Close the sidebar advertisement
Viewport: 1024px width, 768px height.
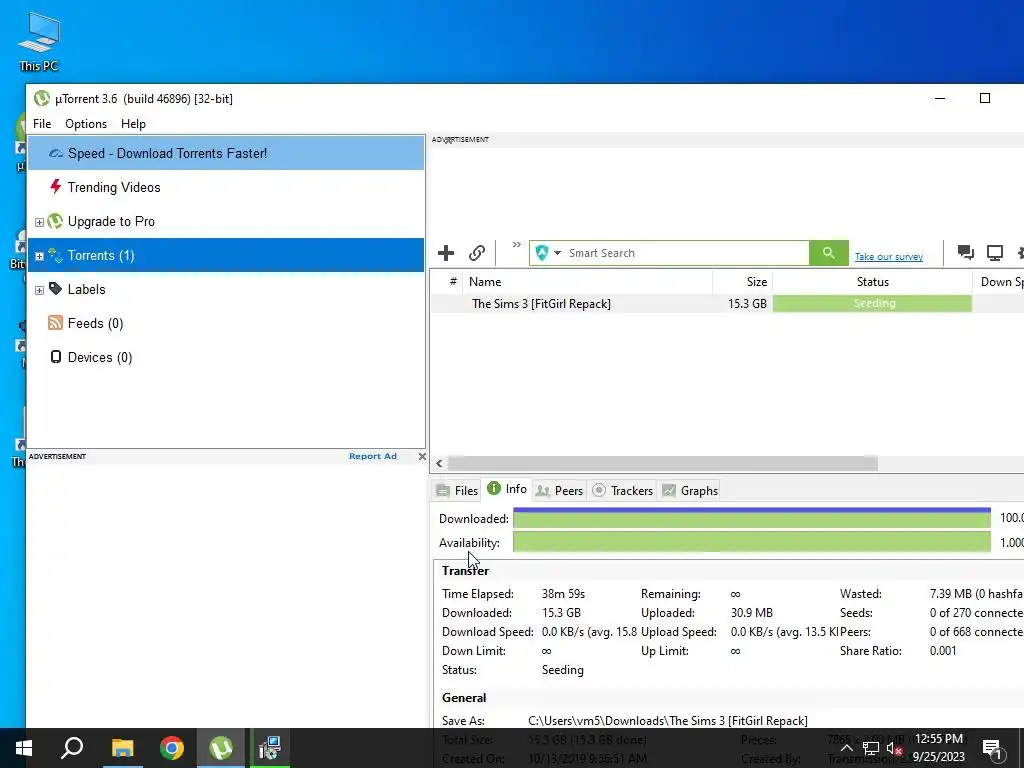point(422,456)
